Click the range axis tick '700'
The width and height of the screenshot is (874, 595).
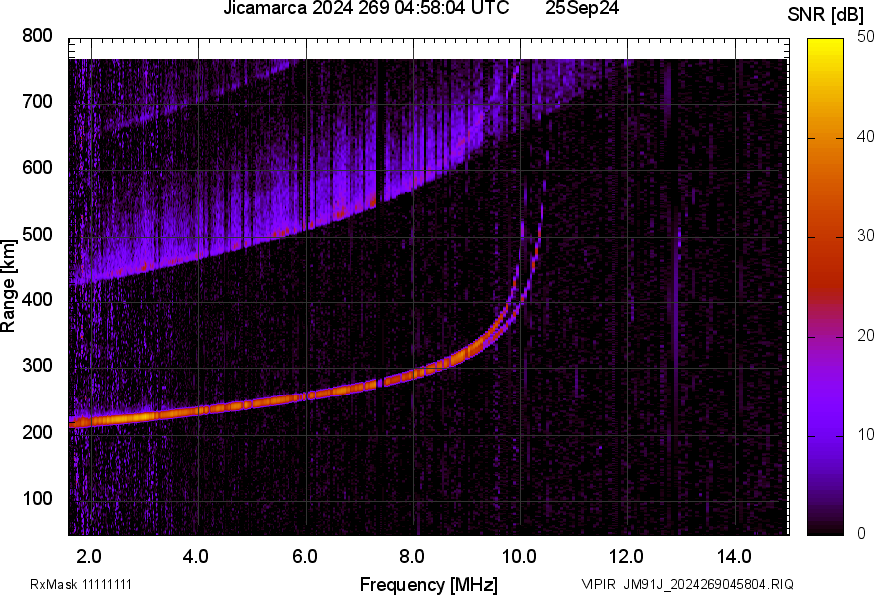37,102
